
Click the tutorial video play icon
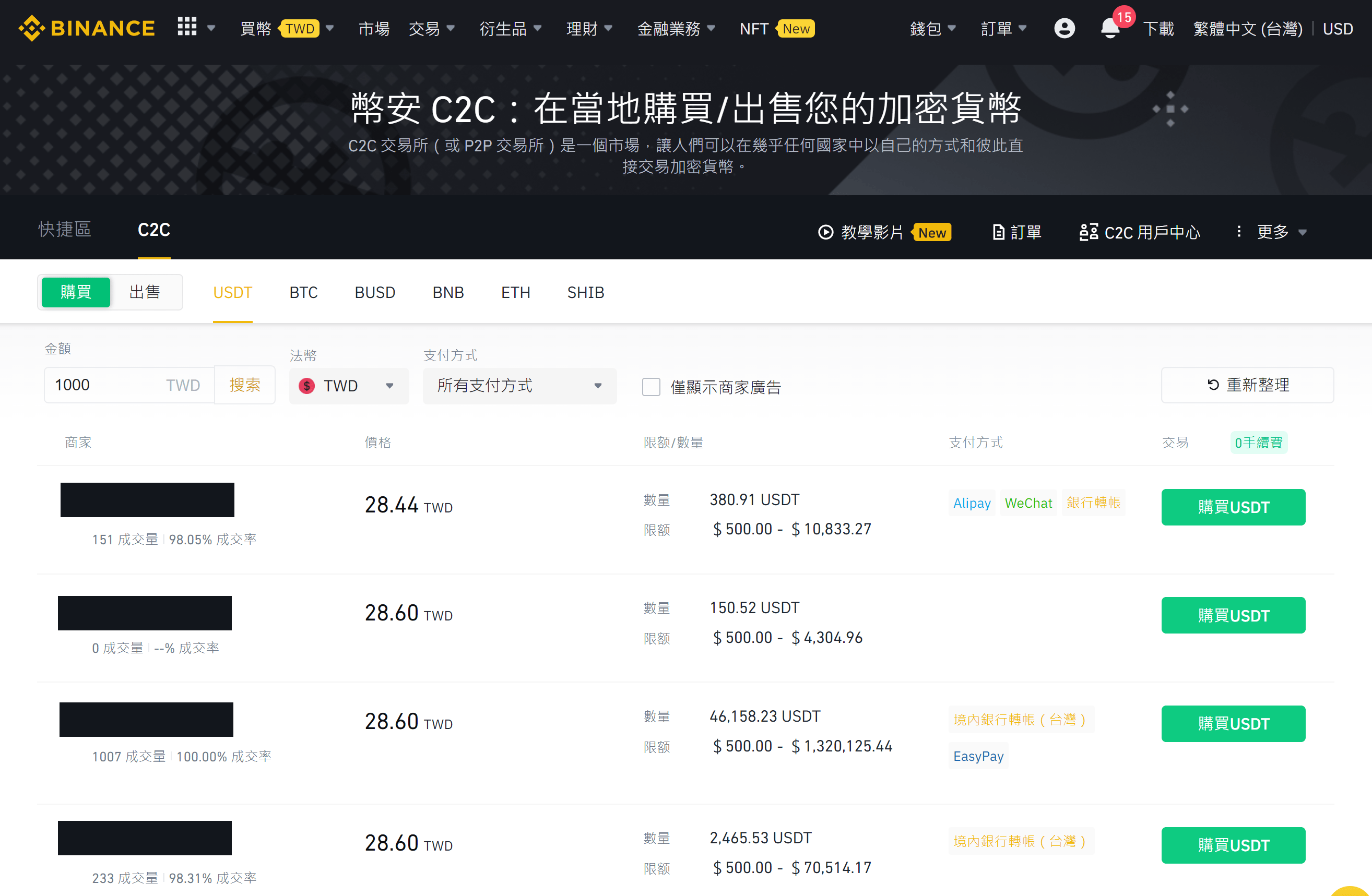pos(825,232)
